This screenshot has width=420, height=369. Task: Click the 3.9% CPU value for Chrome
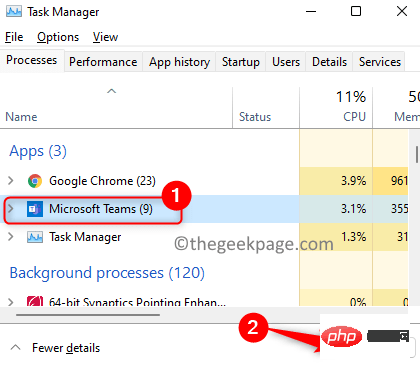[353, 181]
